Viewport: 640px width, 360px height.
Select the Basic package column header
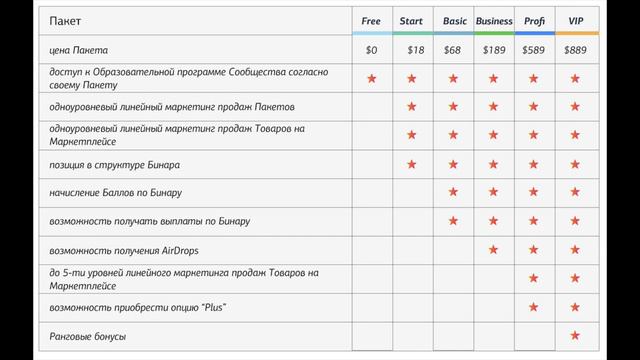(x=455, y=21)
